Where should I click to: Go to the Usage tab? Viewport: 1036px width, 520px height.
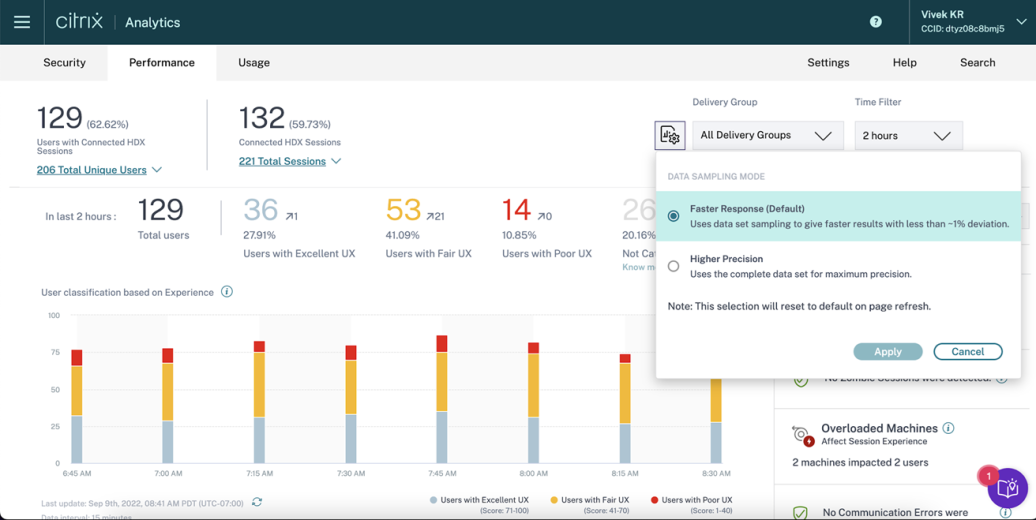254,62
